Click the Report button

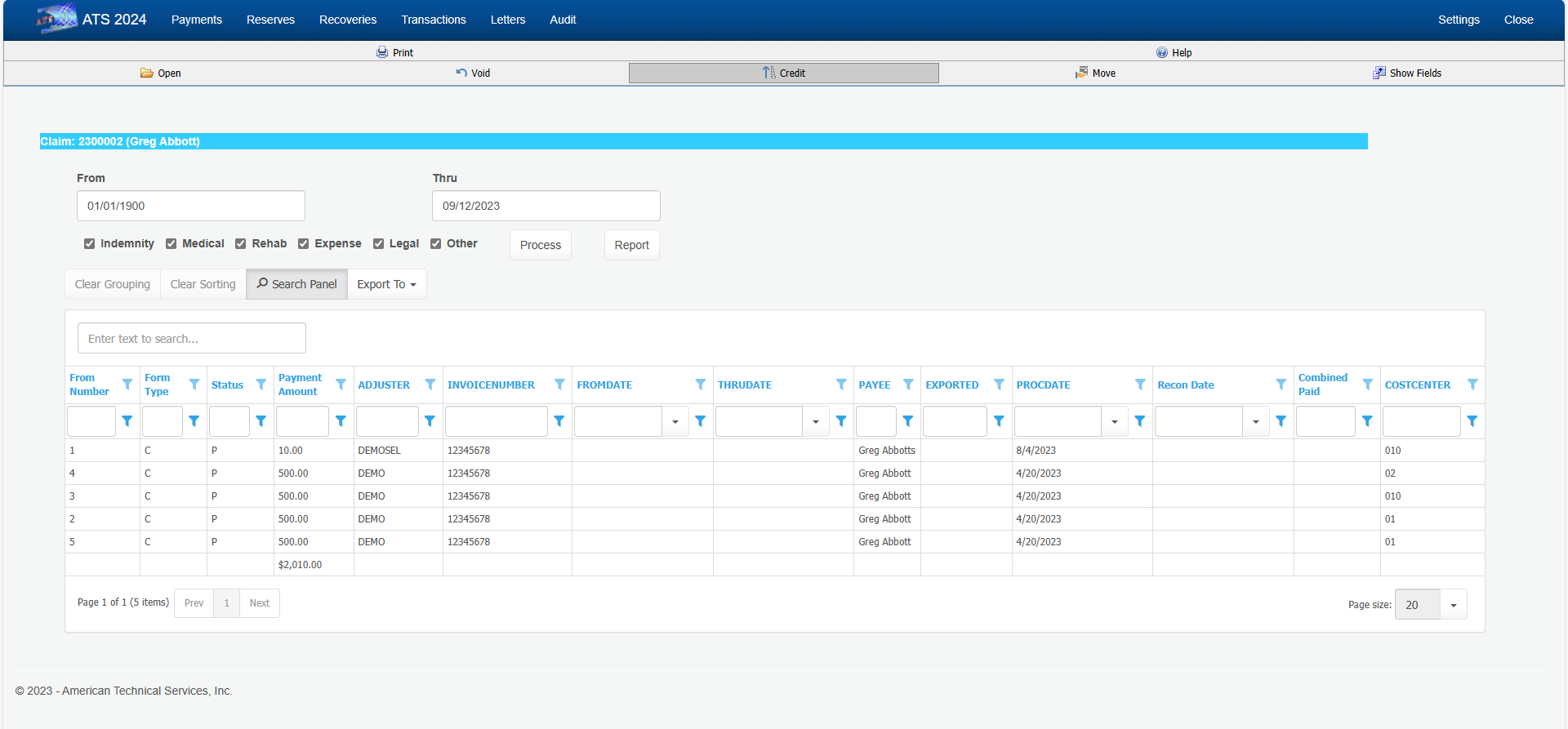(x=631, y=245)
